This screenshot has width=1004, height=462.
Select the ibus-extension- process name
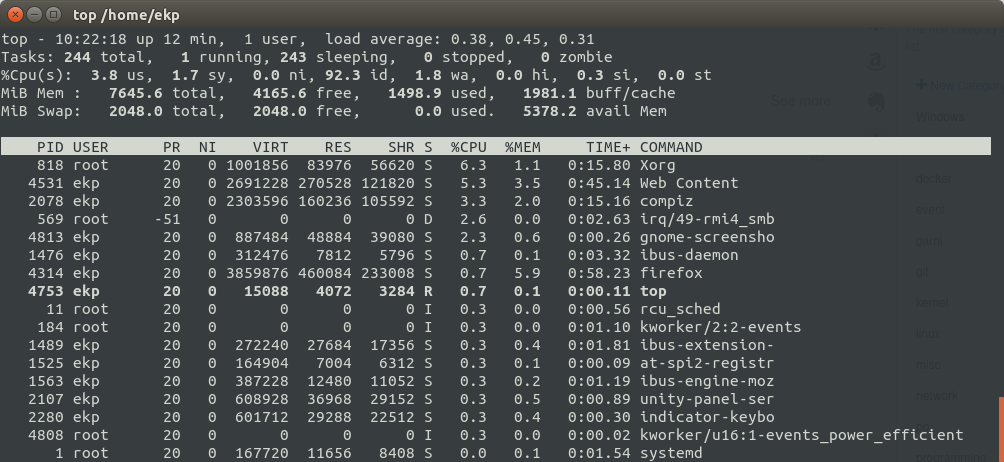(707, 345)
